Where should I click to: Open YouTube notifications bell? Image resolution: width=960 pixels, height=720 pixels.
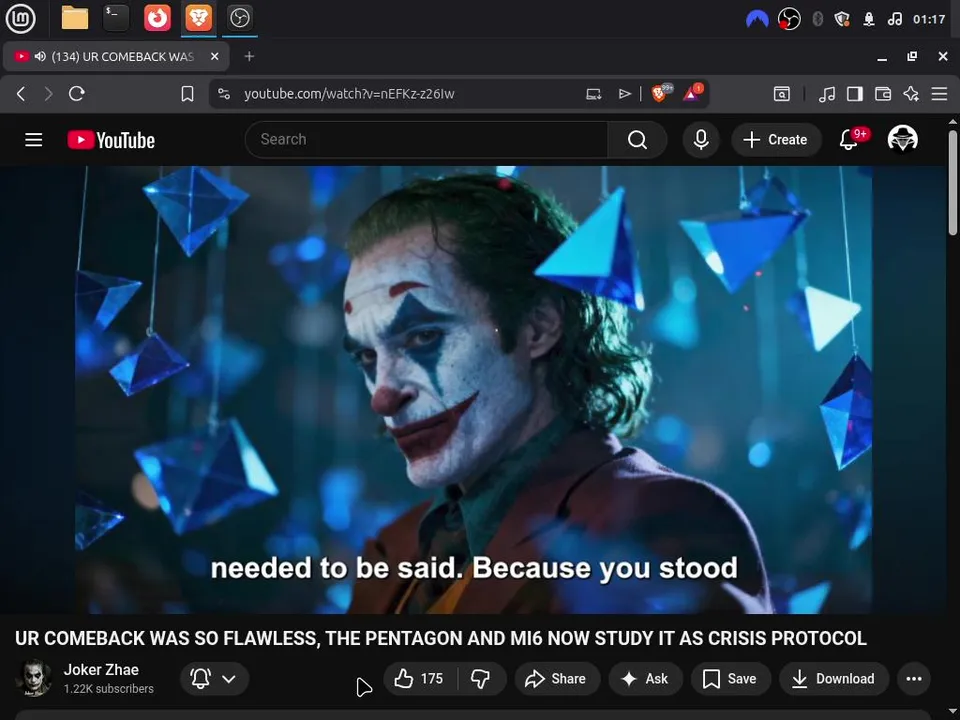(x=849, y=140)
